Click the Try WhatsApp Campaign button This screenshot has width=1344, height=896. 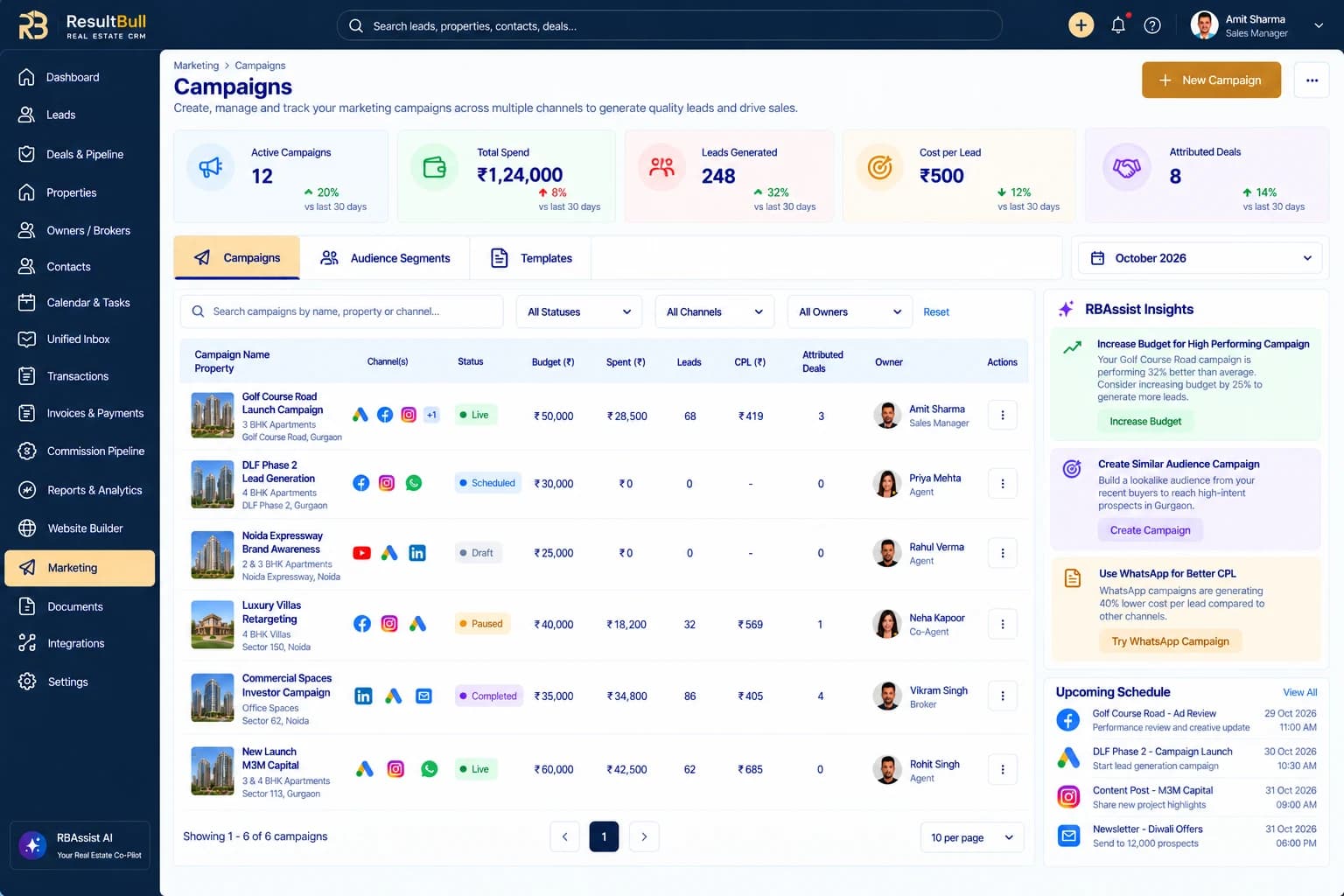point(1170,641)
